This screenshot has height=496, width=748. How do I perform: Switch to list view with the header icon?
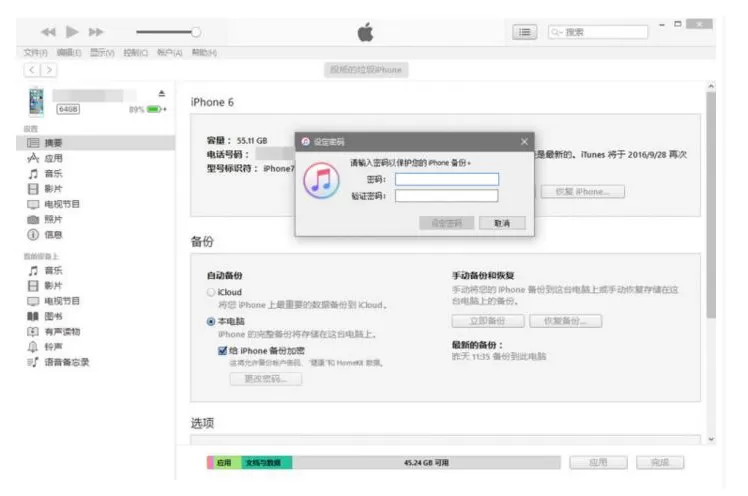tap(524, 32)
